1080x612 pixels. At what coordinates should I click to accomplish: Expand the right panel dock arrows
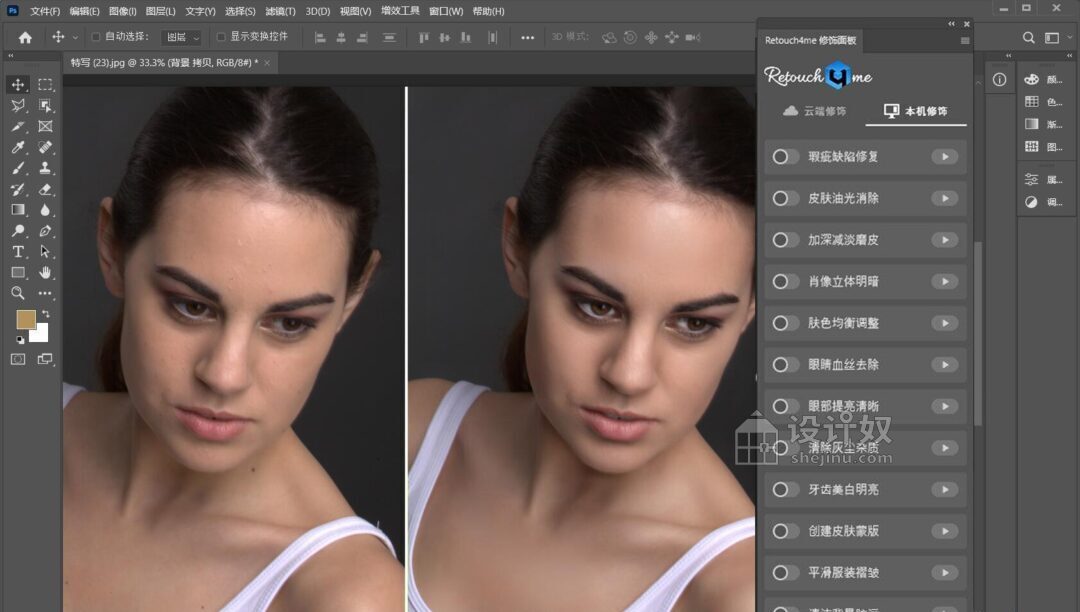(x=1070, y=55)
